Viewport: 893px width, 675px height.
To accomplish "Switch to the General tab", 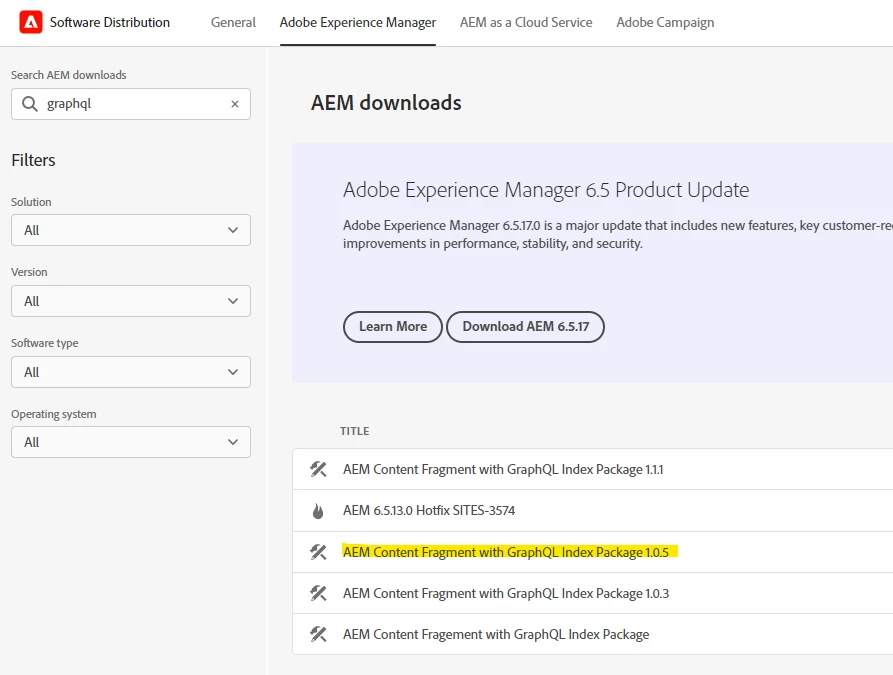I will coord(234,22).
